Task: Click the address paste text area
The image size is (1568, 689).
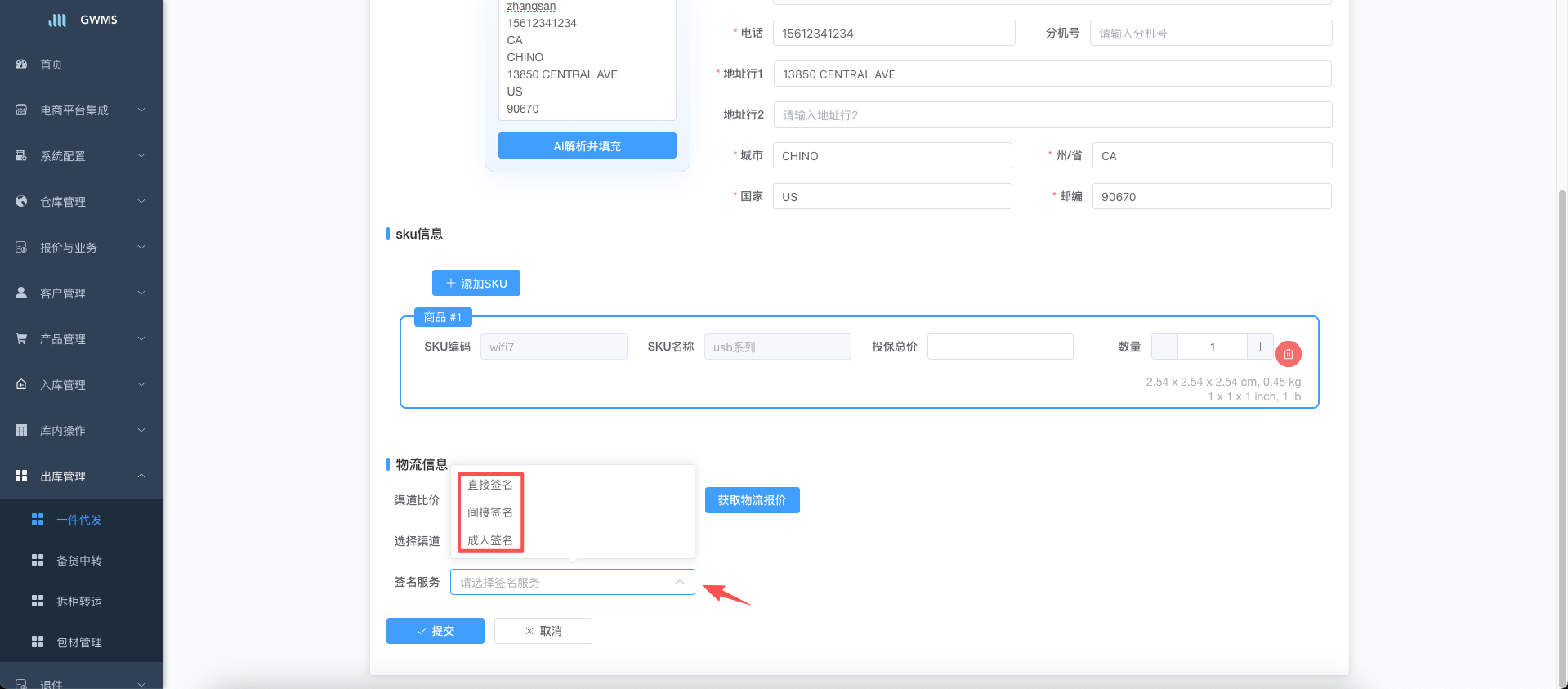Action: point(587,59)
